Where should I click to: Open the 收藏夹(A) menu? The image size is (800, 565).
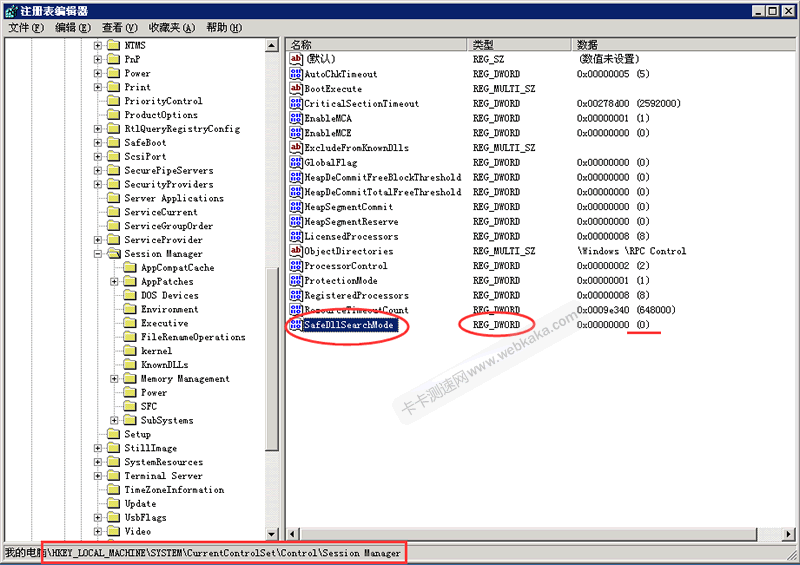pos(171,28)
